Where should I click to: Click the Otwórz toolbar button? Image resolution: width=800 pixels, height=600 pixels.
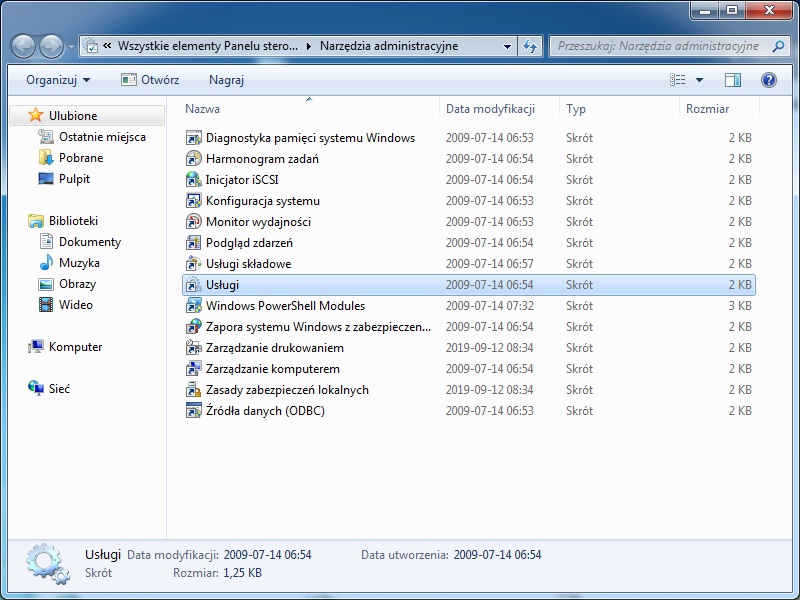(x=150, y=80)
